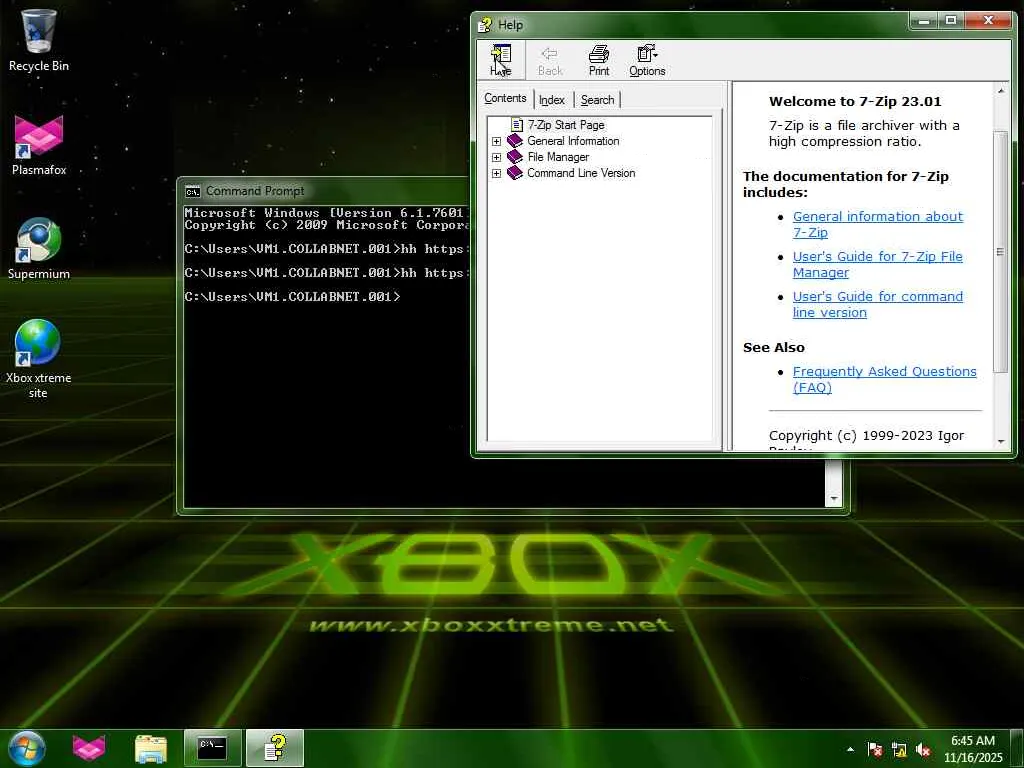Click Command Prompt taskbar button
The height and width of the screenshot is (768, 1024).
[213, 748]
